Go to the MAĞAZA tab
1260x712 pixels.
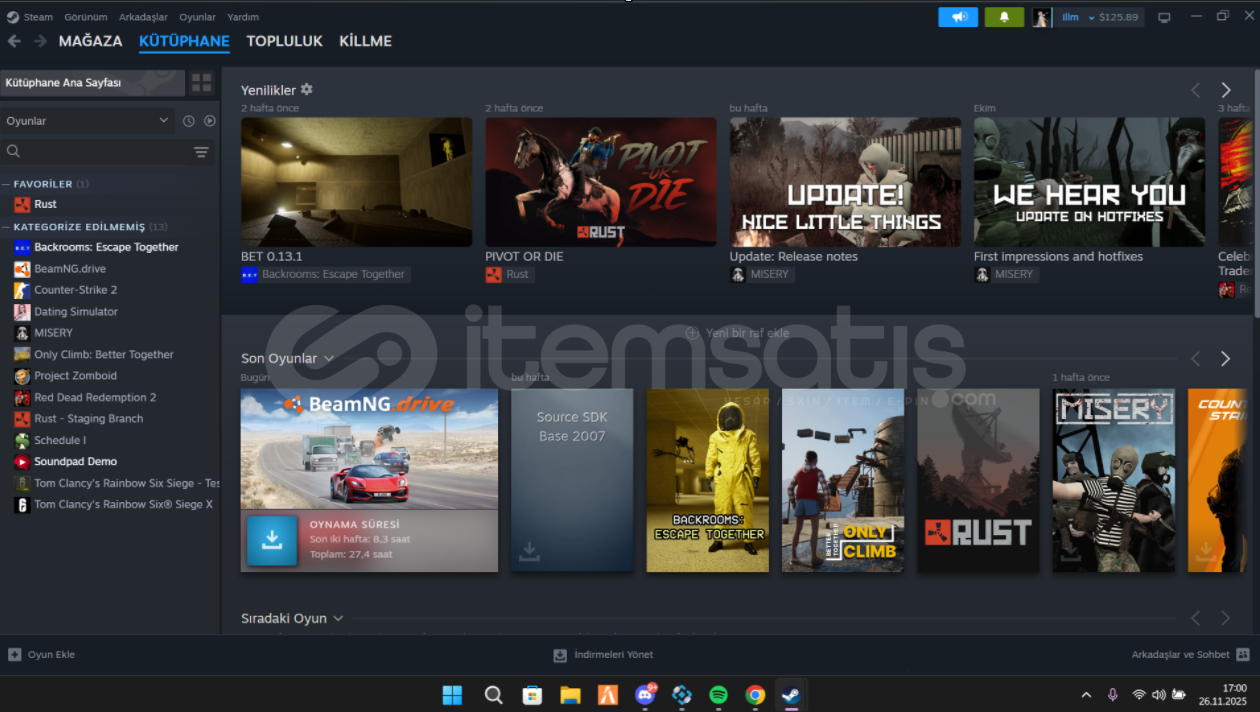[x=90, y=41]
